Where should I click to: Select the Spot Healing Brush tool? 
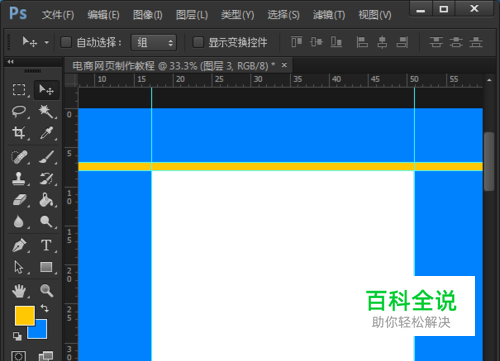(19, 157)
